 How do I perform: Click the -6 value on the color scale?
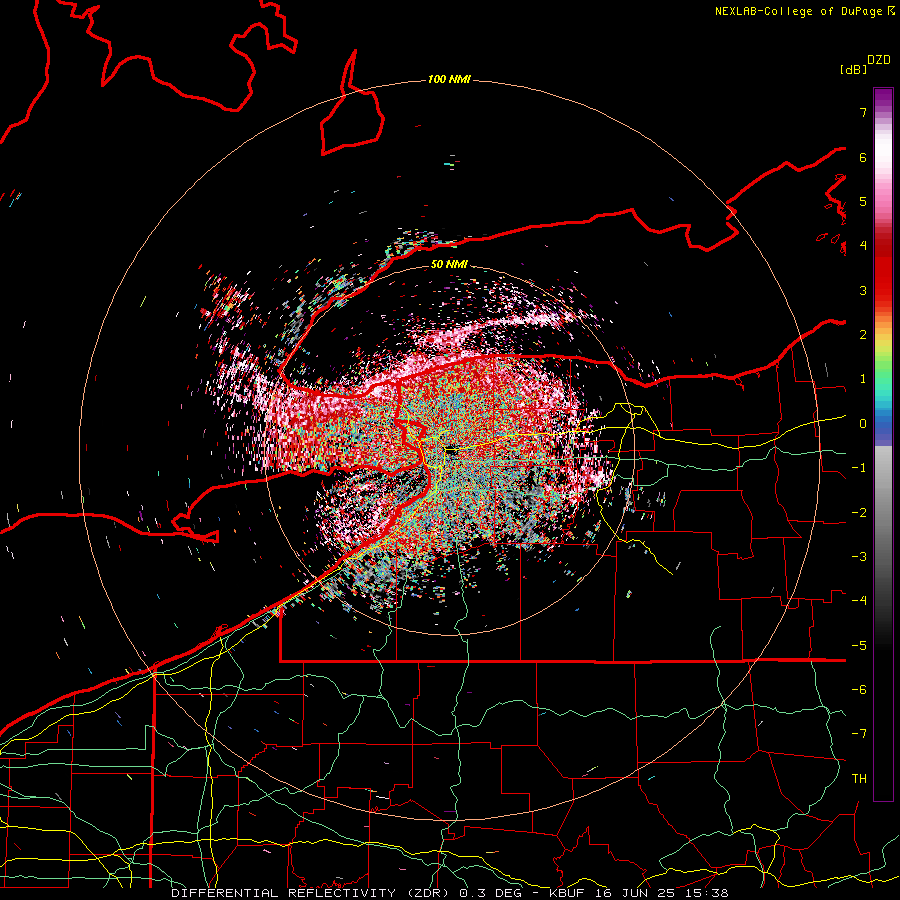(x=859, y=690)
